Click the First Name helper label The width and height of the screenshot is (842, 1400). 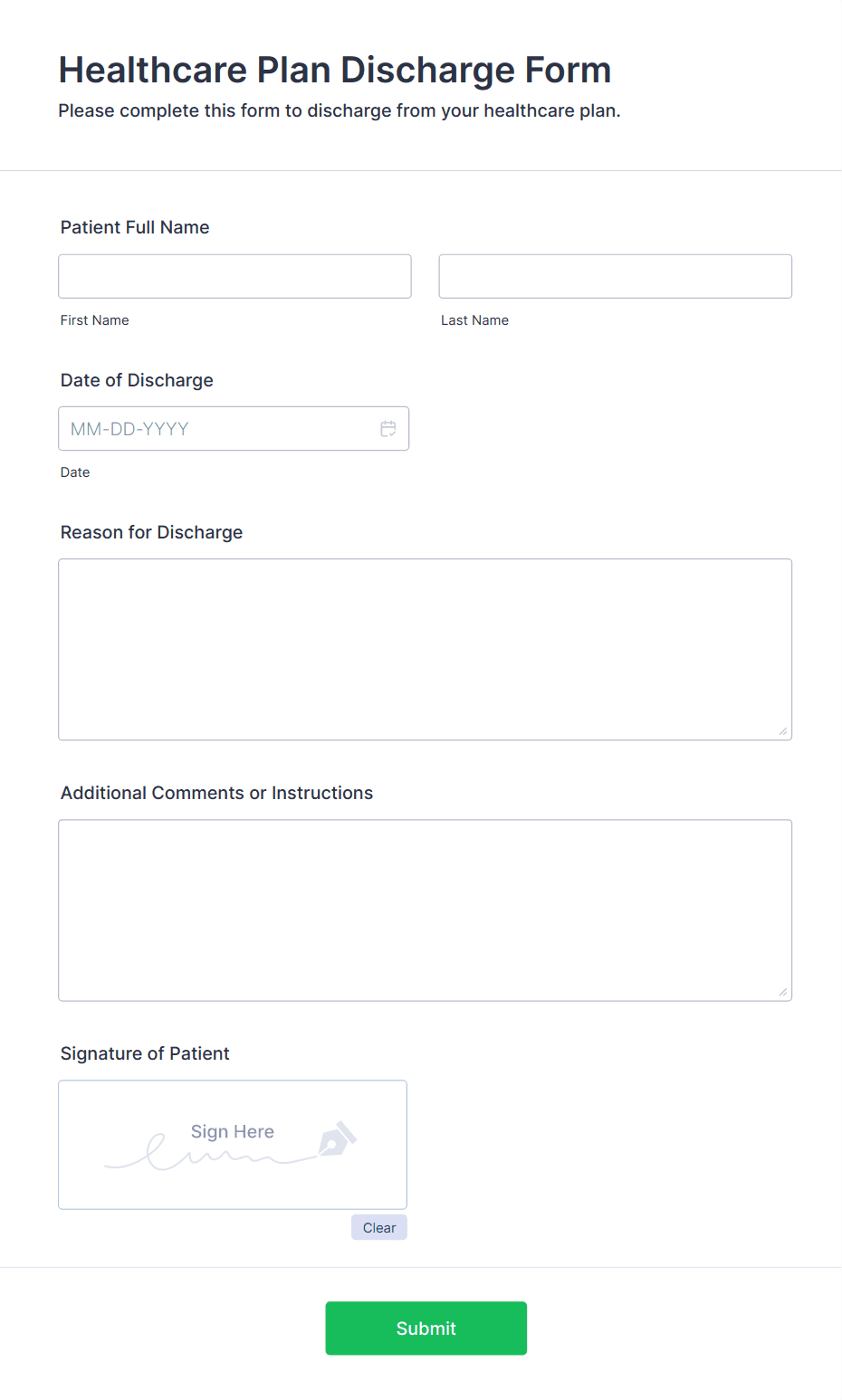tap(94, 319)
